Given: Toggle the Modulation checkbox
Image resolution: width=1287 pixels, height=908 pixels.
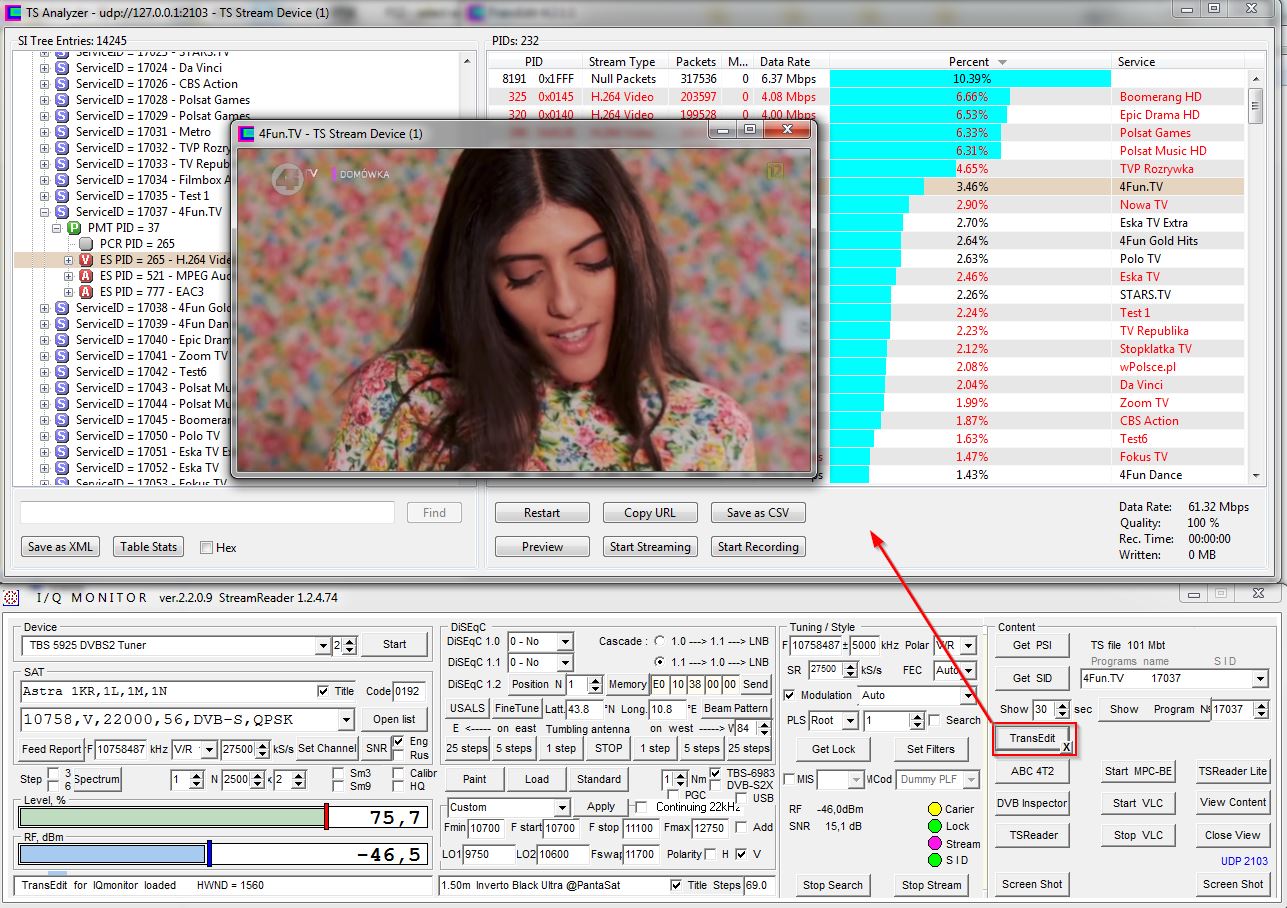Looking at the screenshot, I should pyautogui.click(x=791, y=695).
